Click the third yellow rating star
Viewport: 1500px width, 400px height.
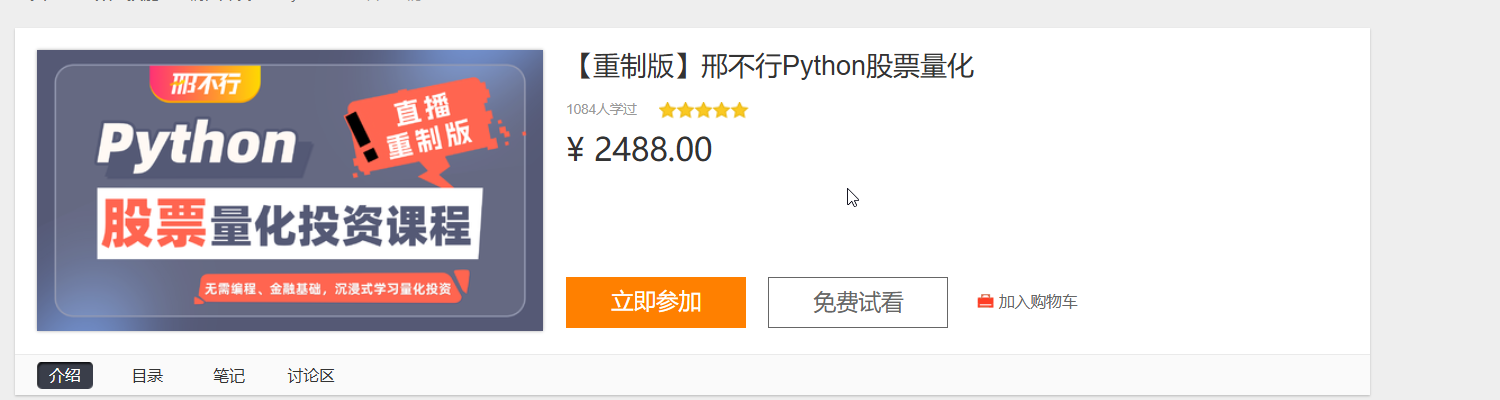point(703,110)
